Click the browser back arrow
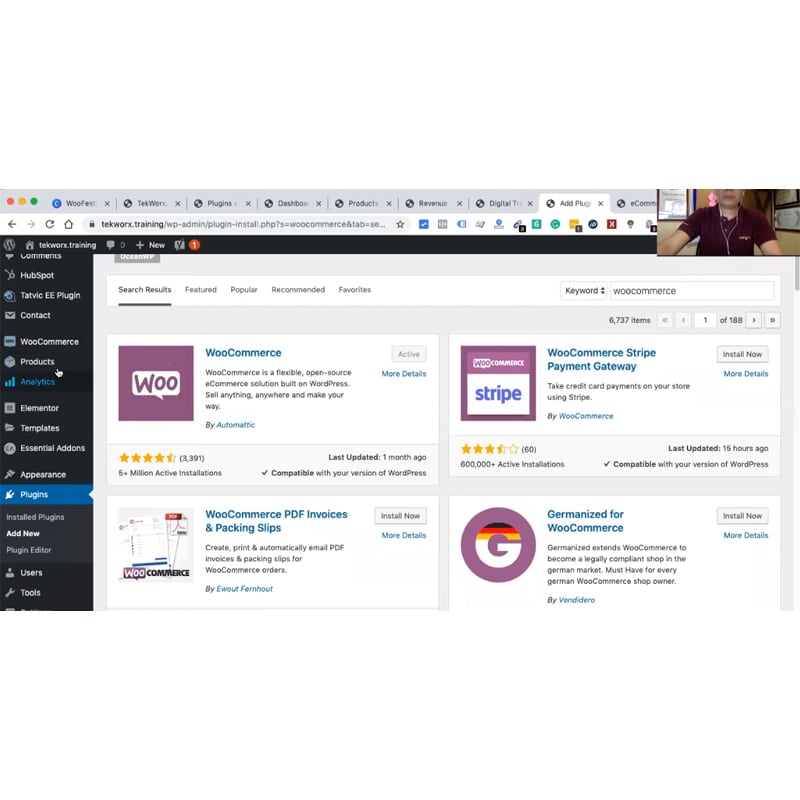 (x=12, y=224)
